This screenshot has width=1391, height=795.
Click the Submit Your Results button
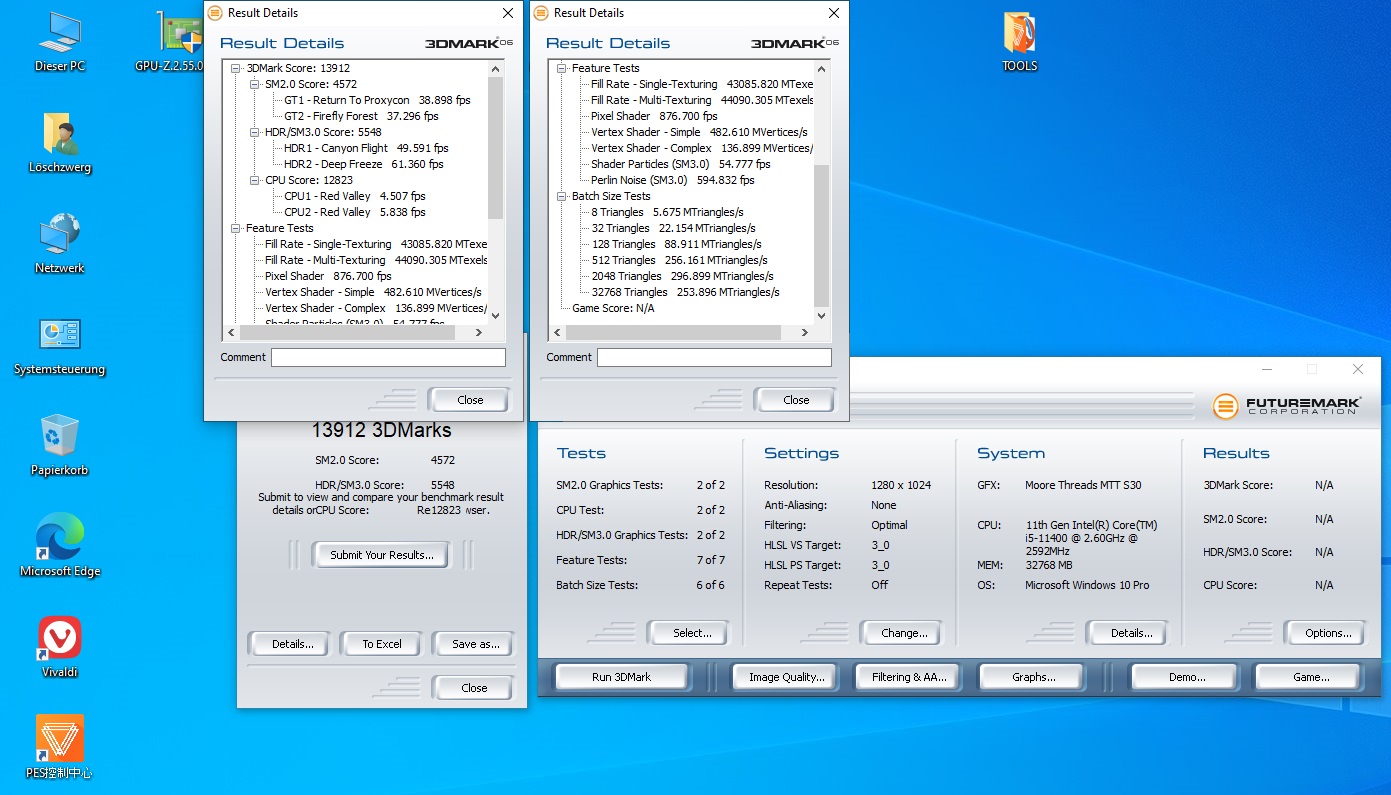(x=382, y=555)
